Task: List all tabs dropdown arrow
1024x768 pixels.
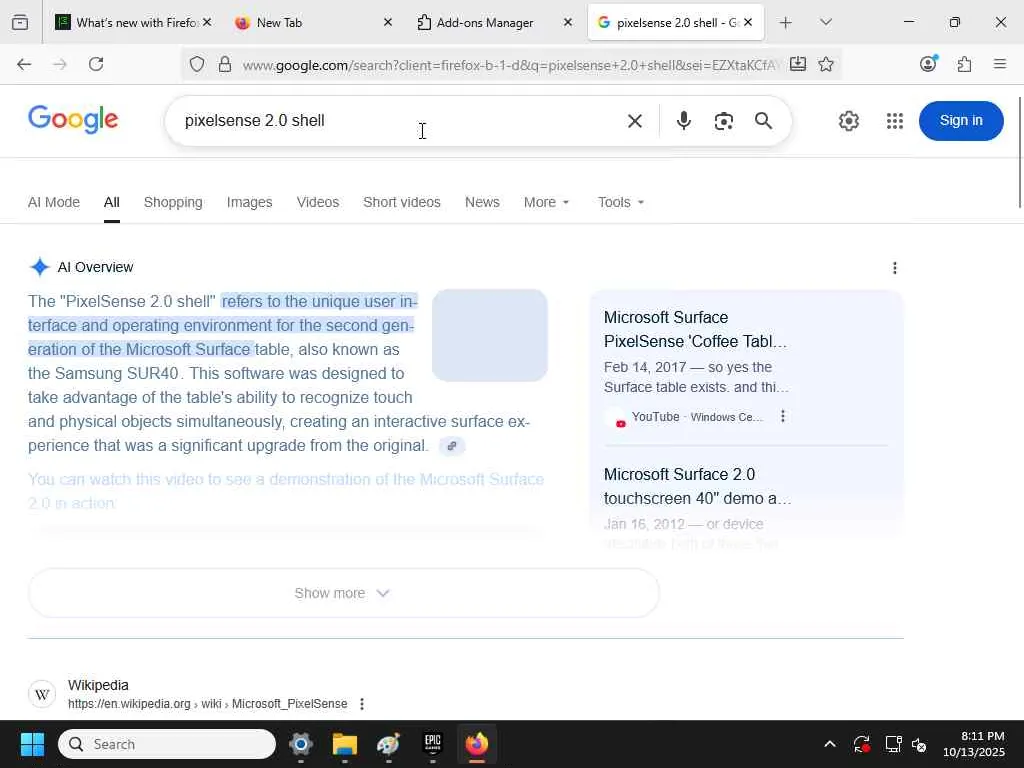Action: (x=825, y=23)
